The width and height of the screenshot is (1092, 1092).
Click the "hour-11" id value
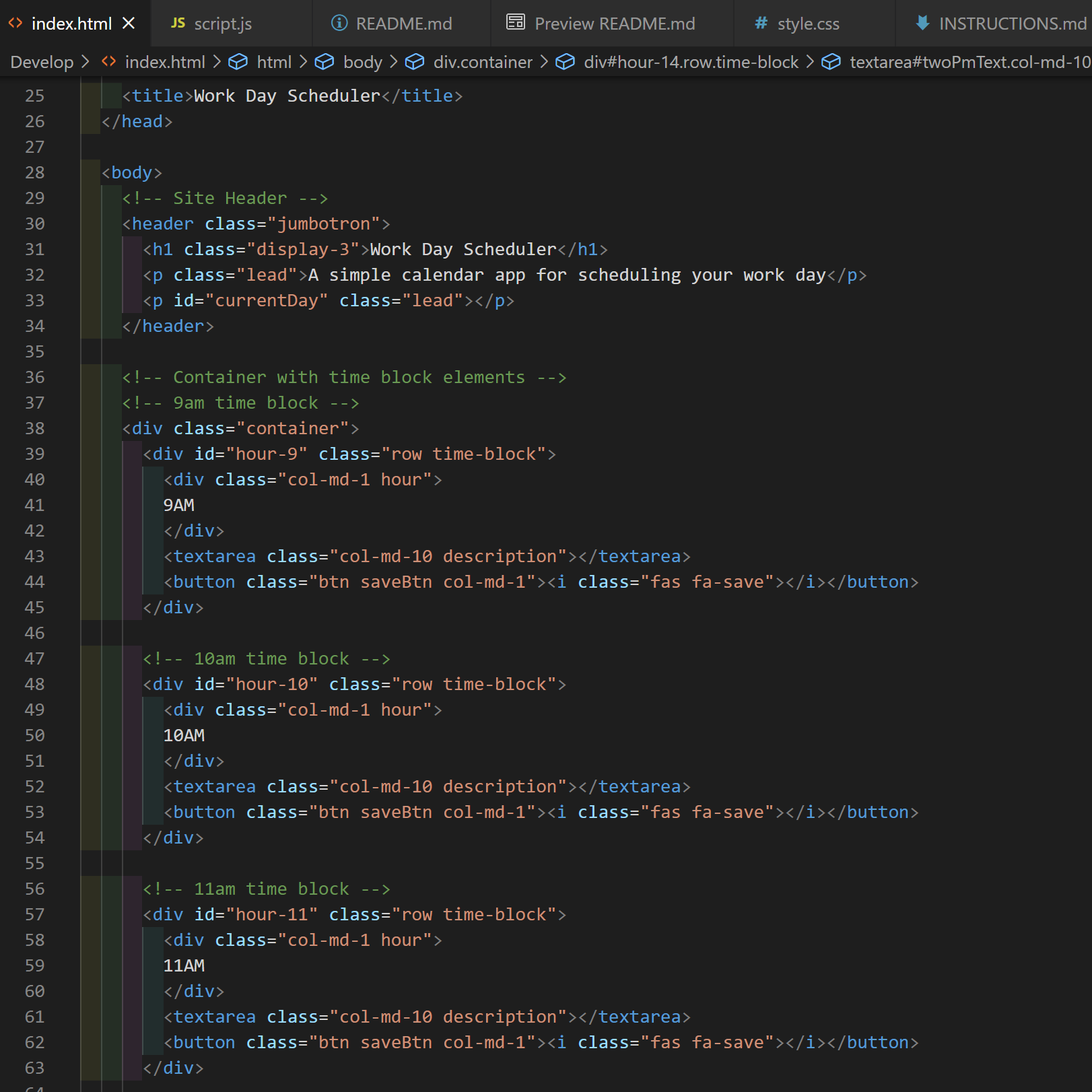click(x=272, y=915)
